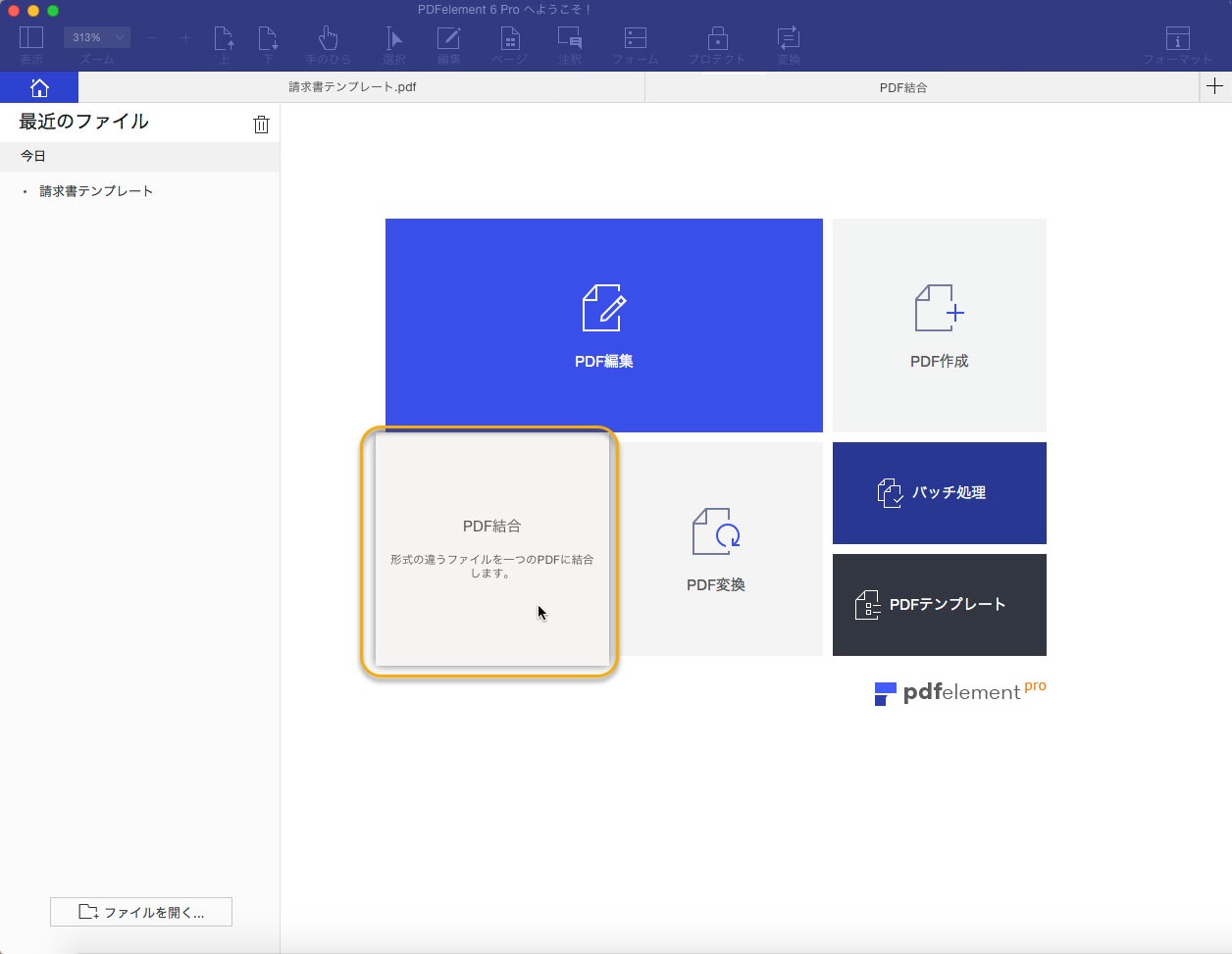
Task: Open the PDF変換 (Convert PDF) tile
Action: click(716, 549)
